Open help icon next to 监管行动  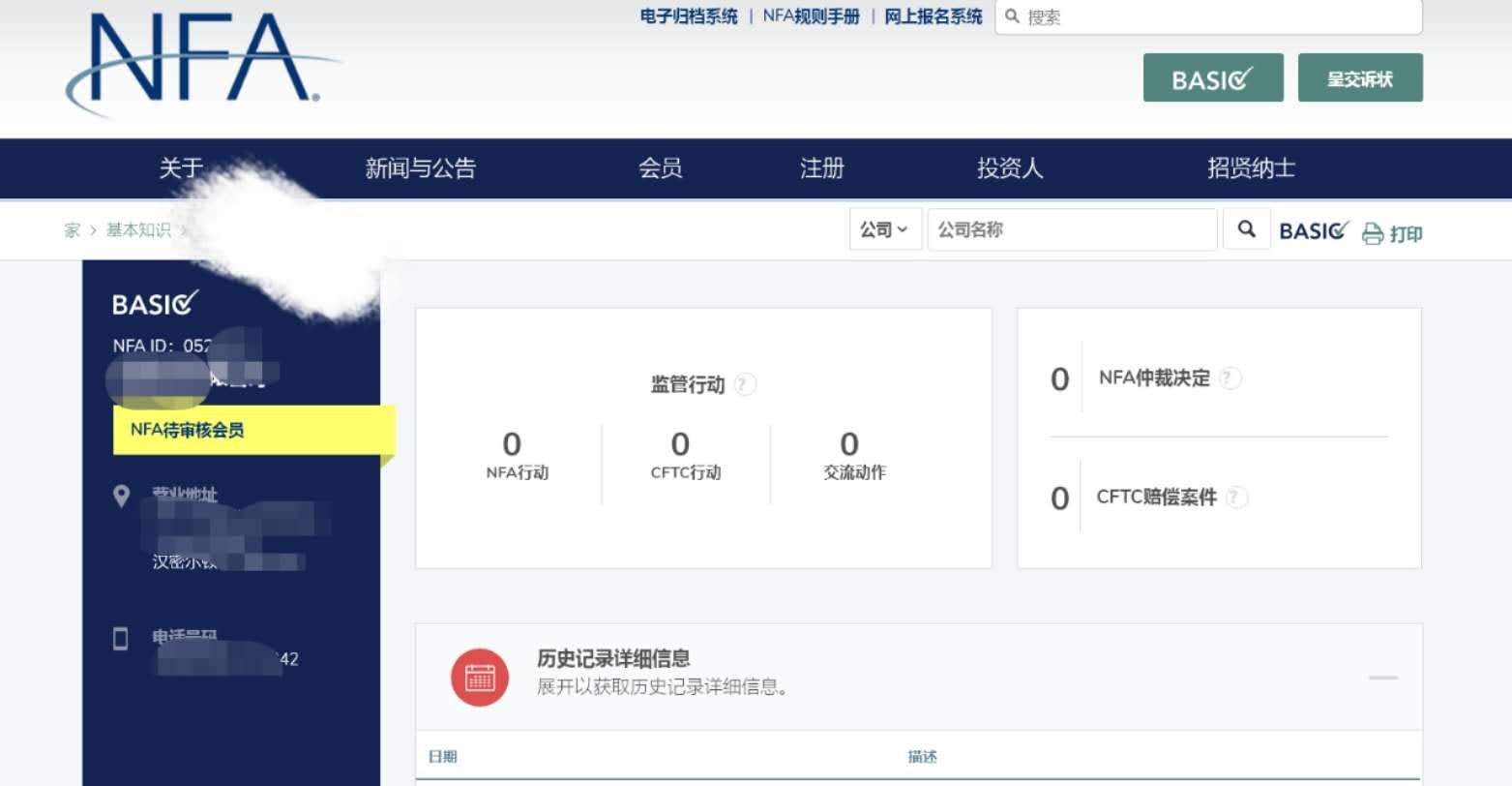744,384
